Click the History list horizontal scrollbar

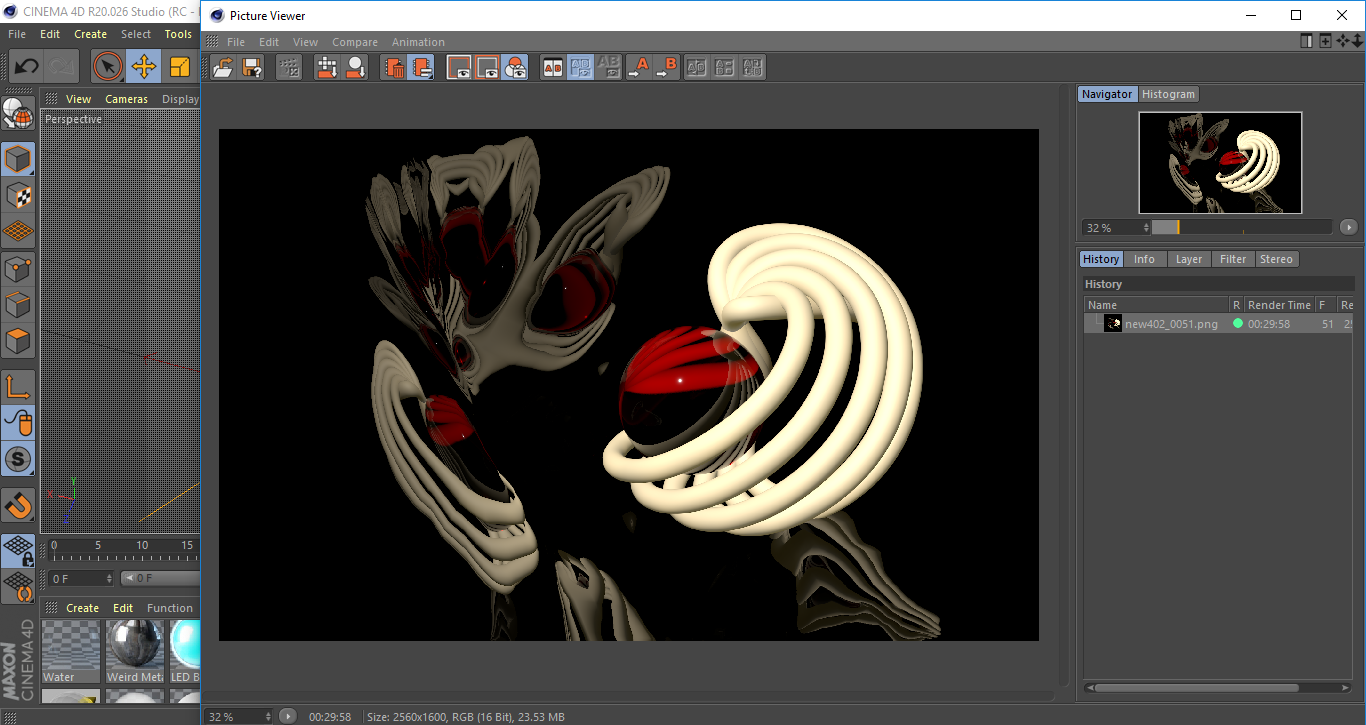1195,688
